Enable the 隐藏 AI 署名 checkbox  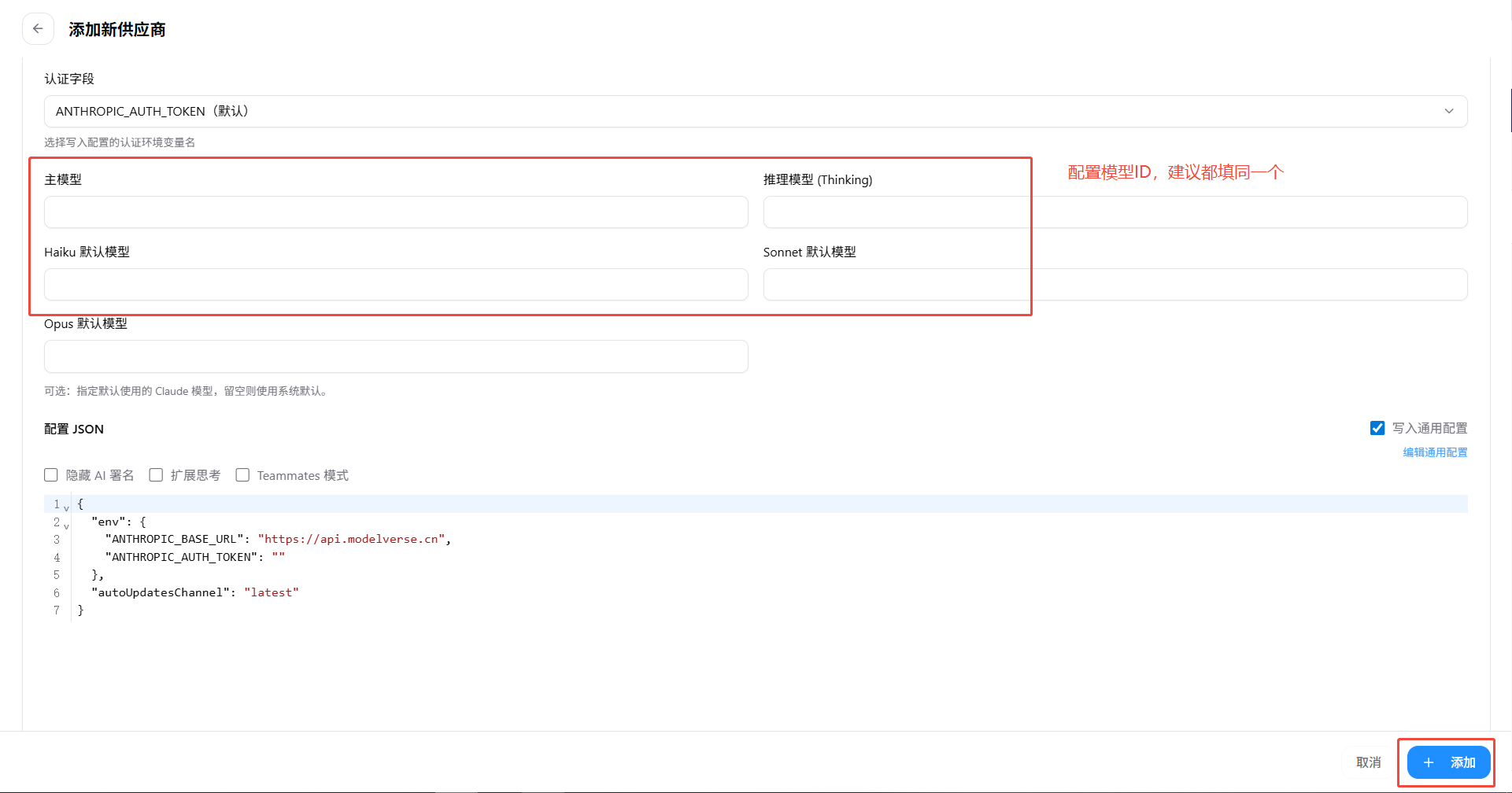click(x=51, y=475)
